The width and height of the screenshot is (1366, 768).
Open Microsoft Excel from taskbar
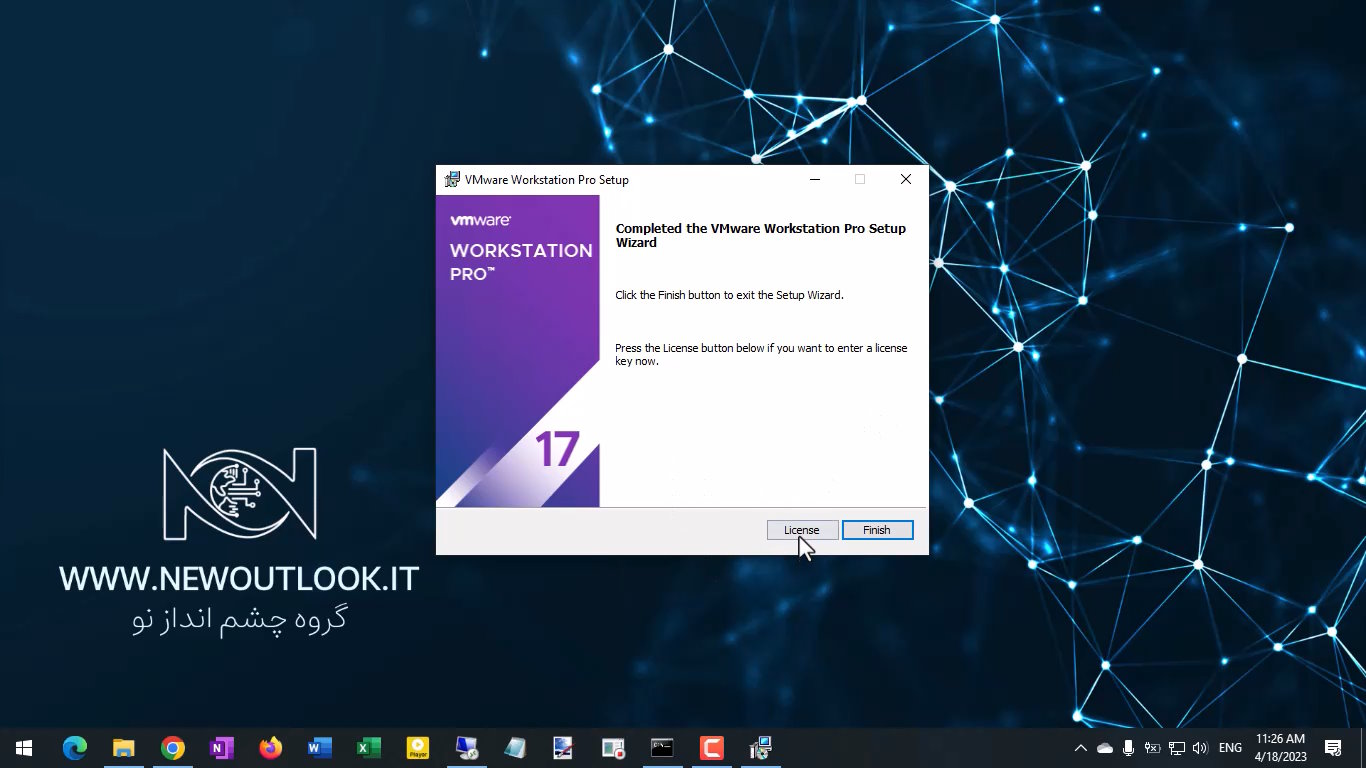368,748
